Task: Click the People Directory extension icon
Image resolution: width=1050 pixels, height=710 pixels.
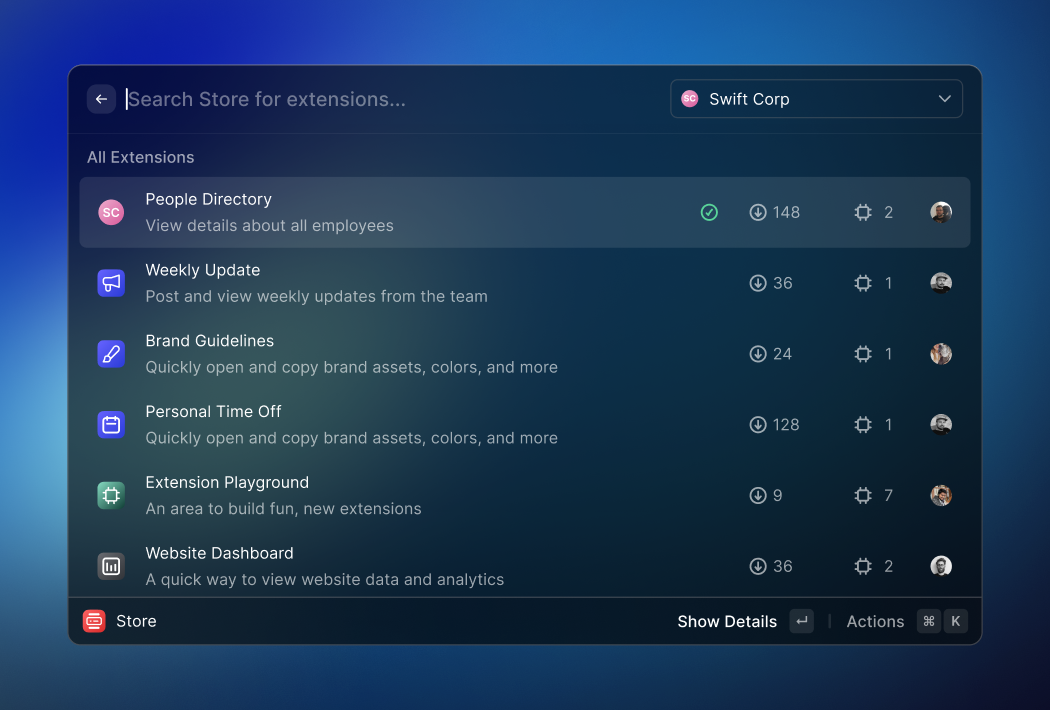Action: (x=110, y=212)
